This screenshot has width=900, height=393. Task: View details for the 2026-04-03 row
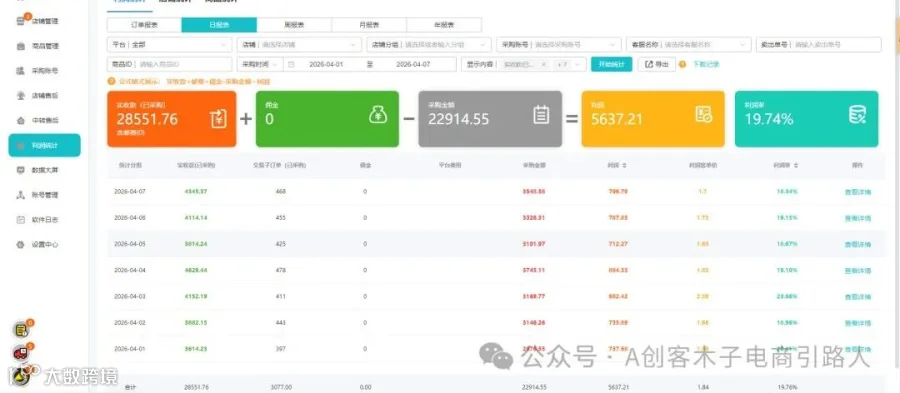point(858,297)
